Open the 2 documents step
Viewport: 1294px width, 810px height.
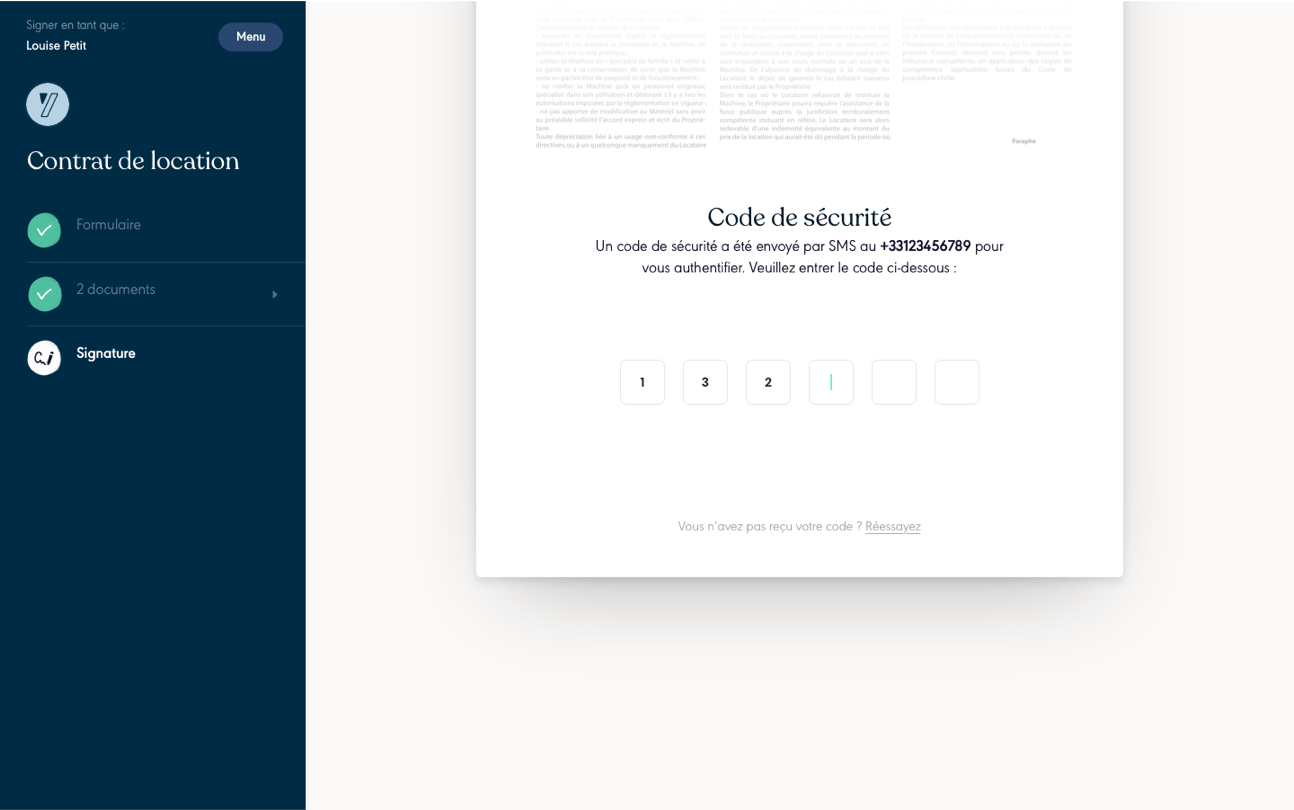tap(116, 289)
